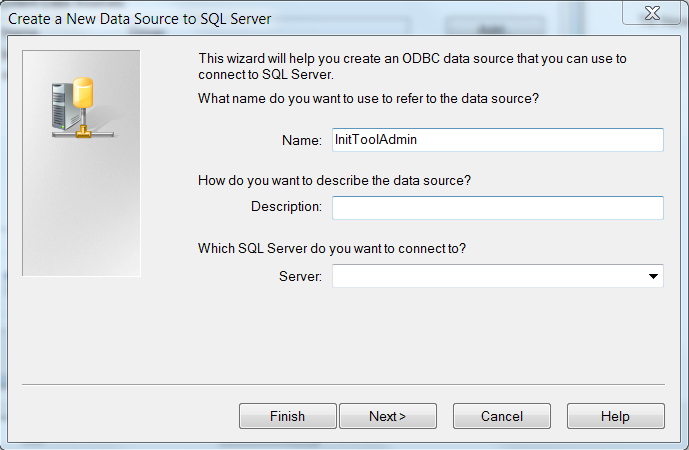Click the Name field containing InitToolAdmin
The image size is (689, 450).
pyautogui.click(x=497, y=140)
